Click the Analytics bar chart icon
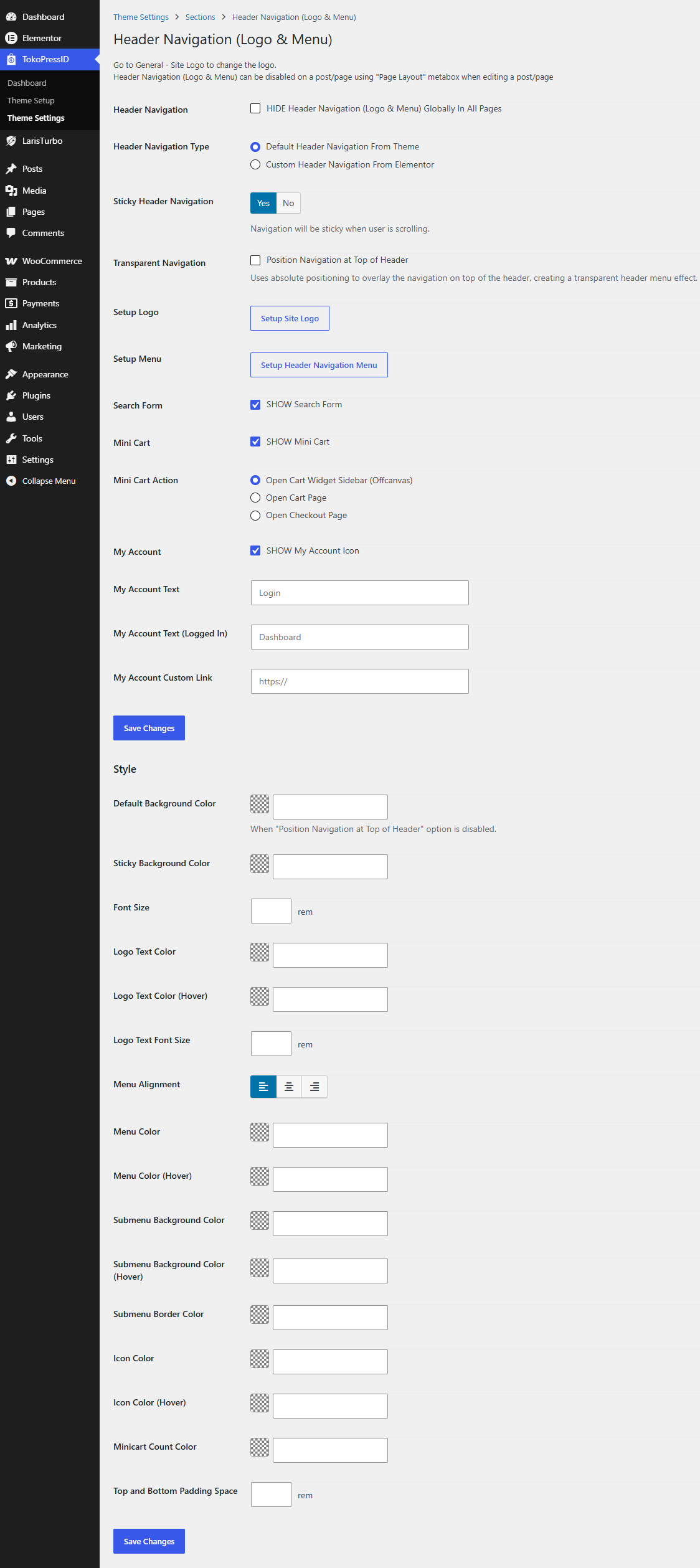This screenshot has width=700, height=1568. coord(11,325)
